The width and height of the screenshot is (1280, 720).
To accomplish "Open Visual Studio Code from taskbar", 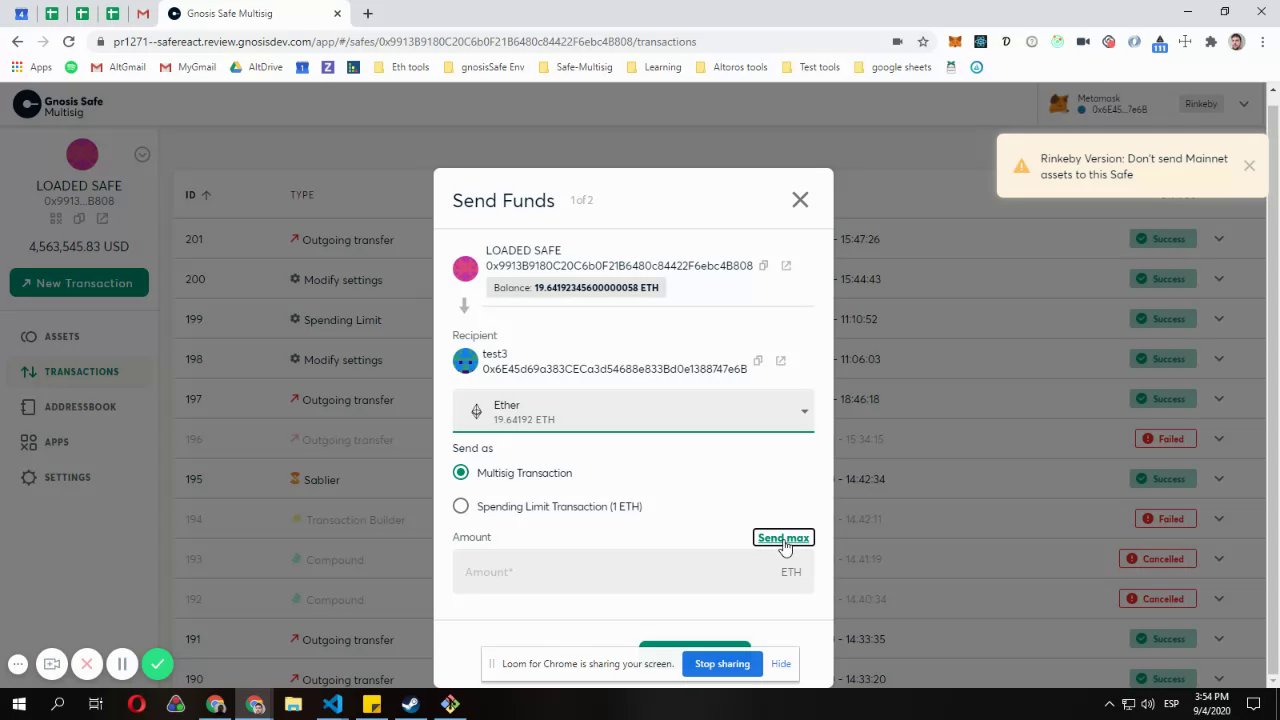I will 332,704.
